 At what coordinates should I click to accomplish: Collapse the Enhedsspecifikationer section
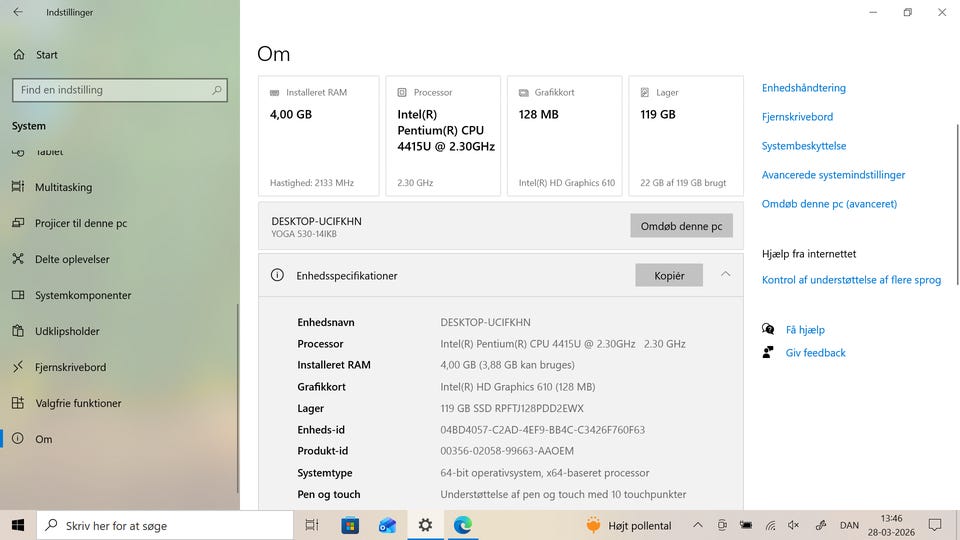(x=726, y=274)
